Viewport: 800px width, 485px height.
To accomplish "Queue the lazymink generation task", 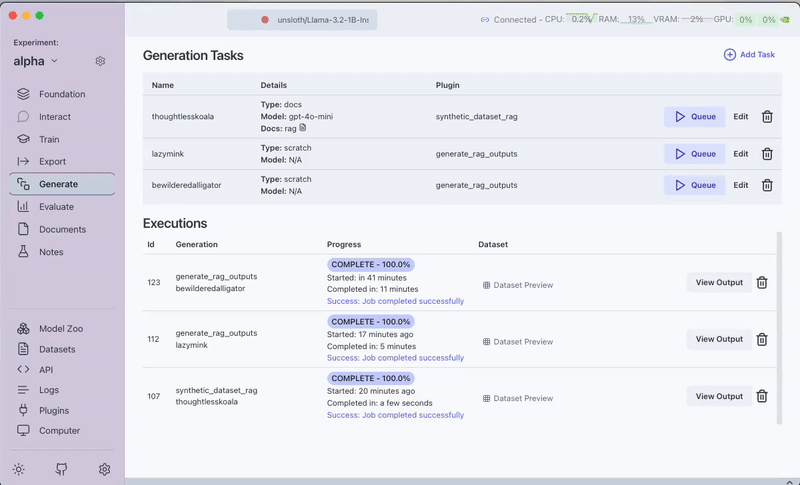I will (x=694, y=154).
